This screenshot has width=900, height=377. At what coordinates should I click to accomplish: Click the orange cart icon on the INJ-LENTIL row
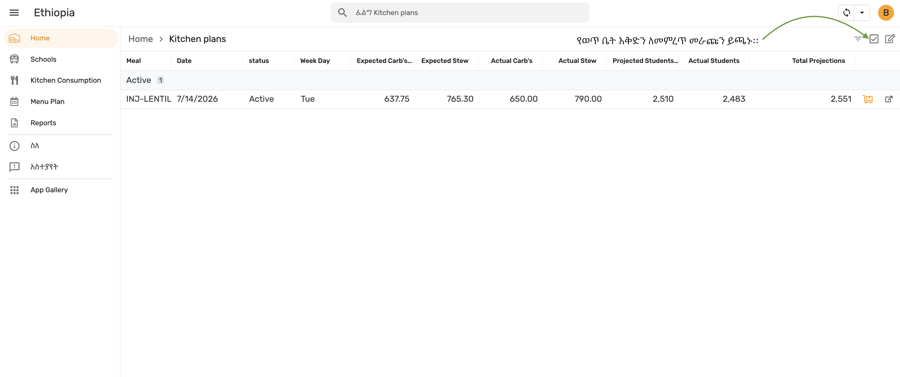pos(868,99)
